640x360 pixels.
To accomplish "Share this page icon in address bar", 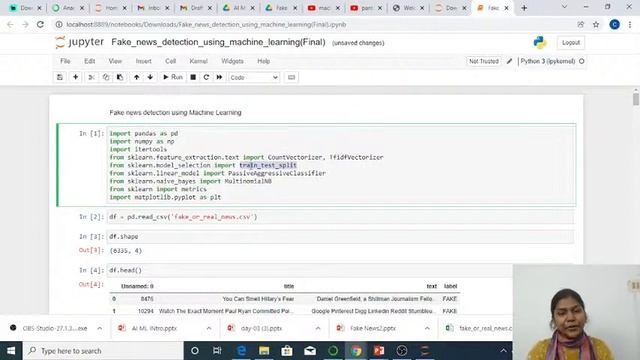I will tap(580, 24).
